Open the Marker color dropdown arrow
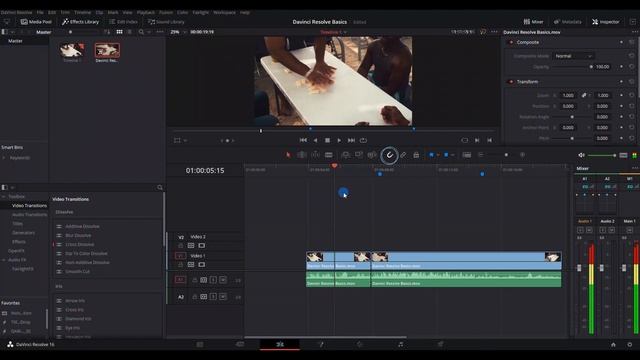The image size is (640, 360). point(453,155)
